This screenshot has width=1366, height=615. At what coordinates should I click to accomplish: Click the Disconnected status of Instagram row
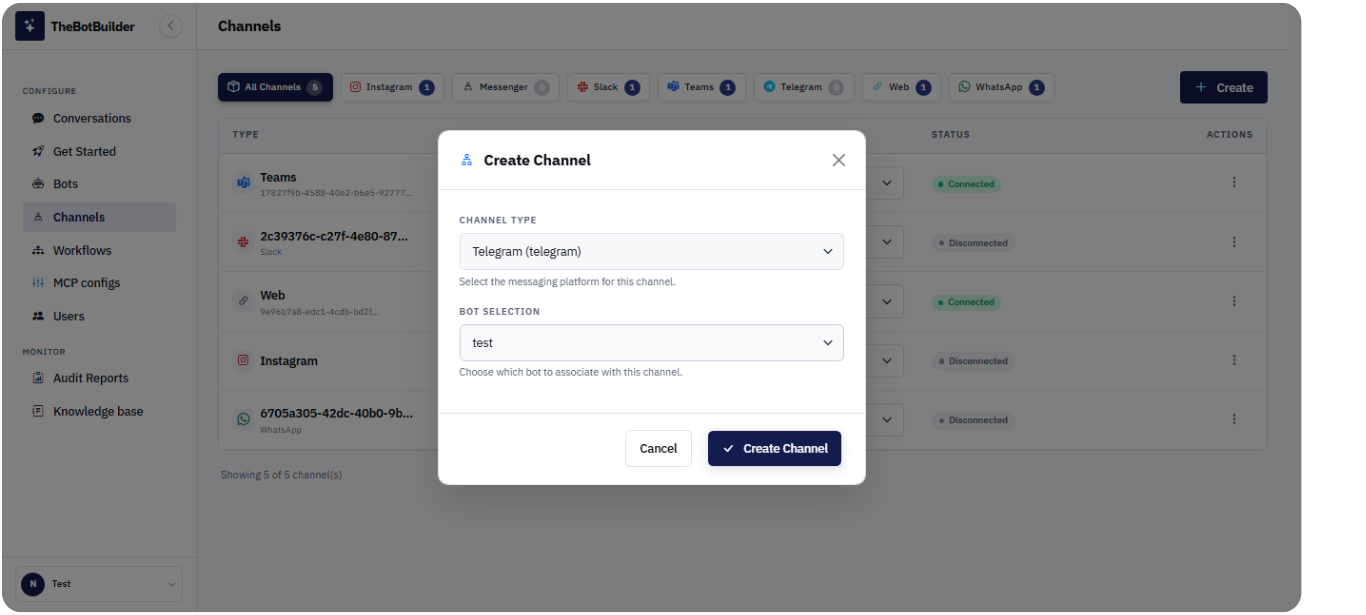(973, 361)
